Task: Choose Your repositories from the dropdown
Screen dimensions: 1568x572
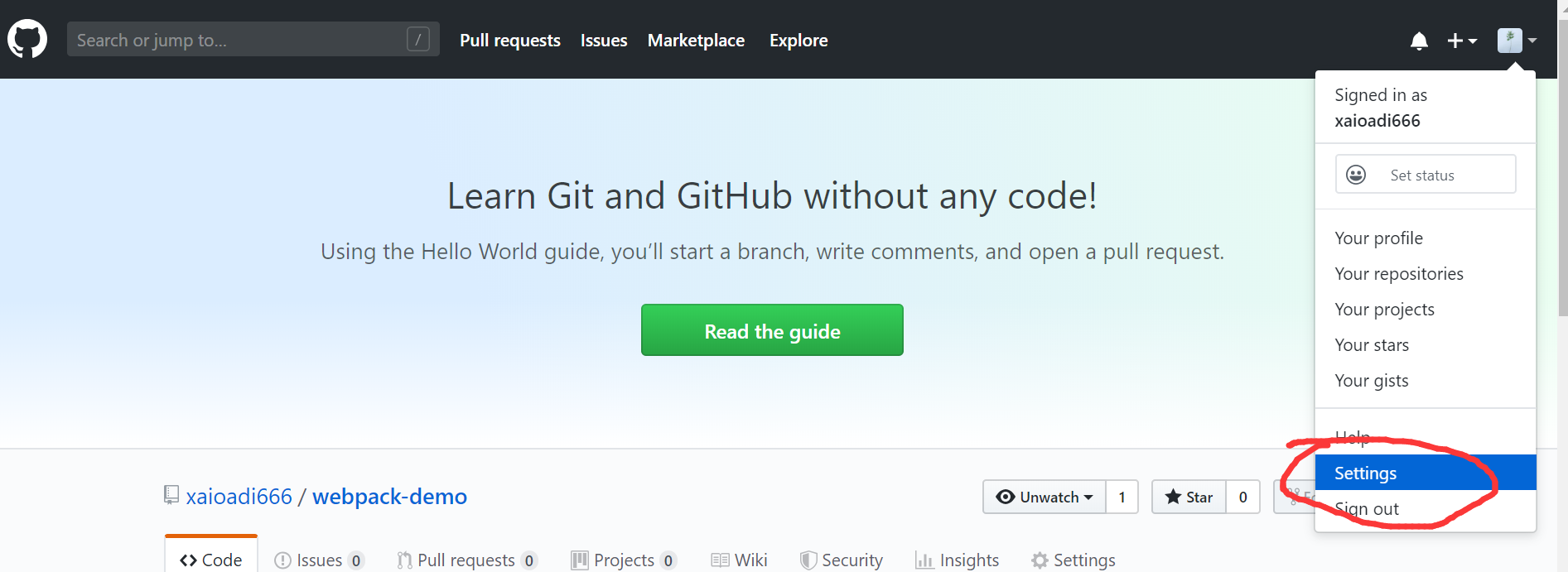Action: pos(1425,274)
